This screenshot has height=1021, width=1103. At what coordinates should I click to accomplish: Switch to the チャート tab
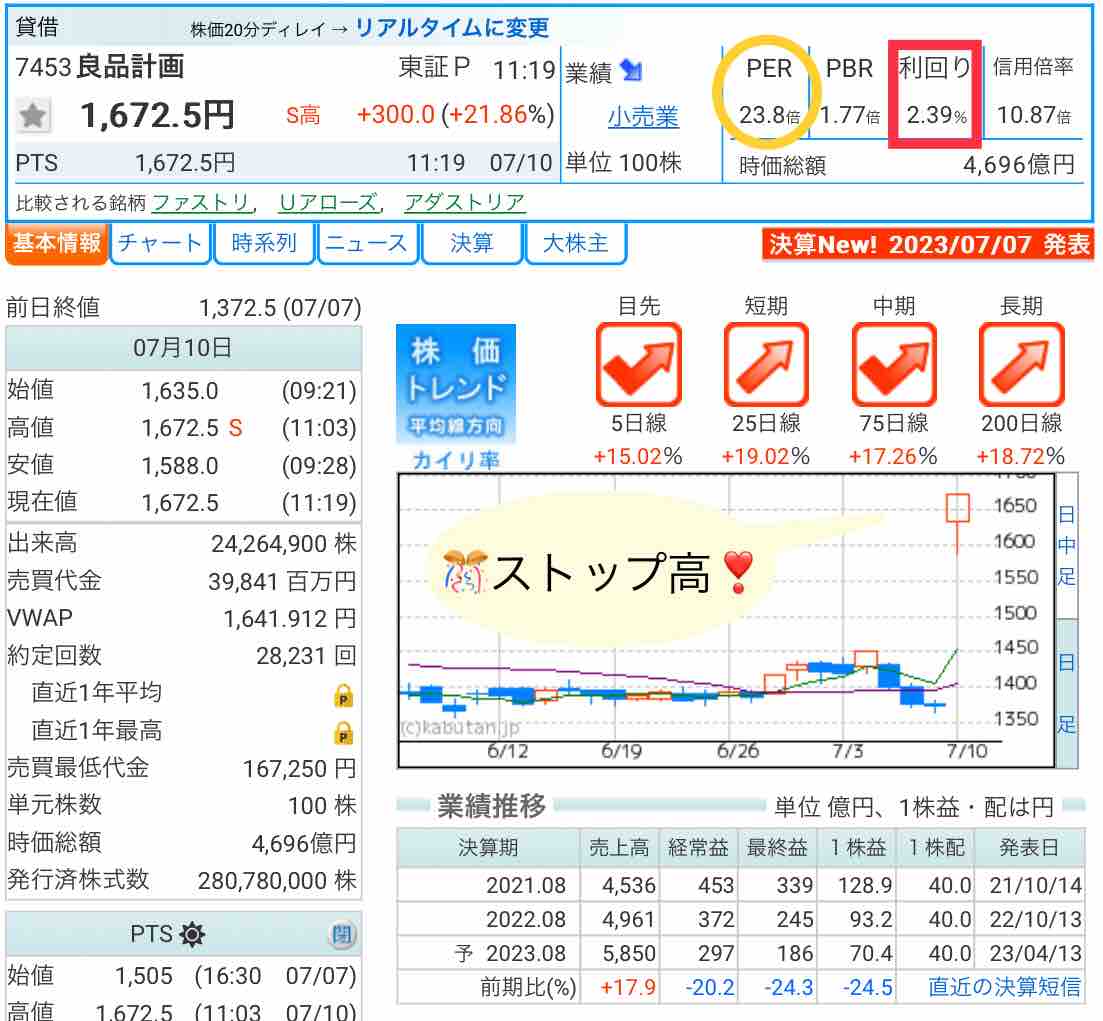pyautogui.click(x=160, y=243)
